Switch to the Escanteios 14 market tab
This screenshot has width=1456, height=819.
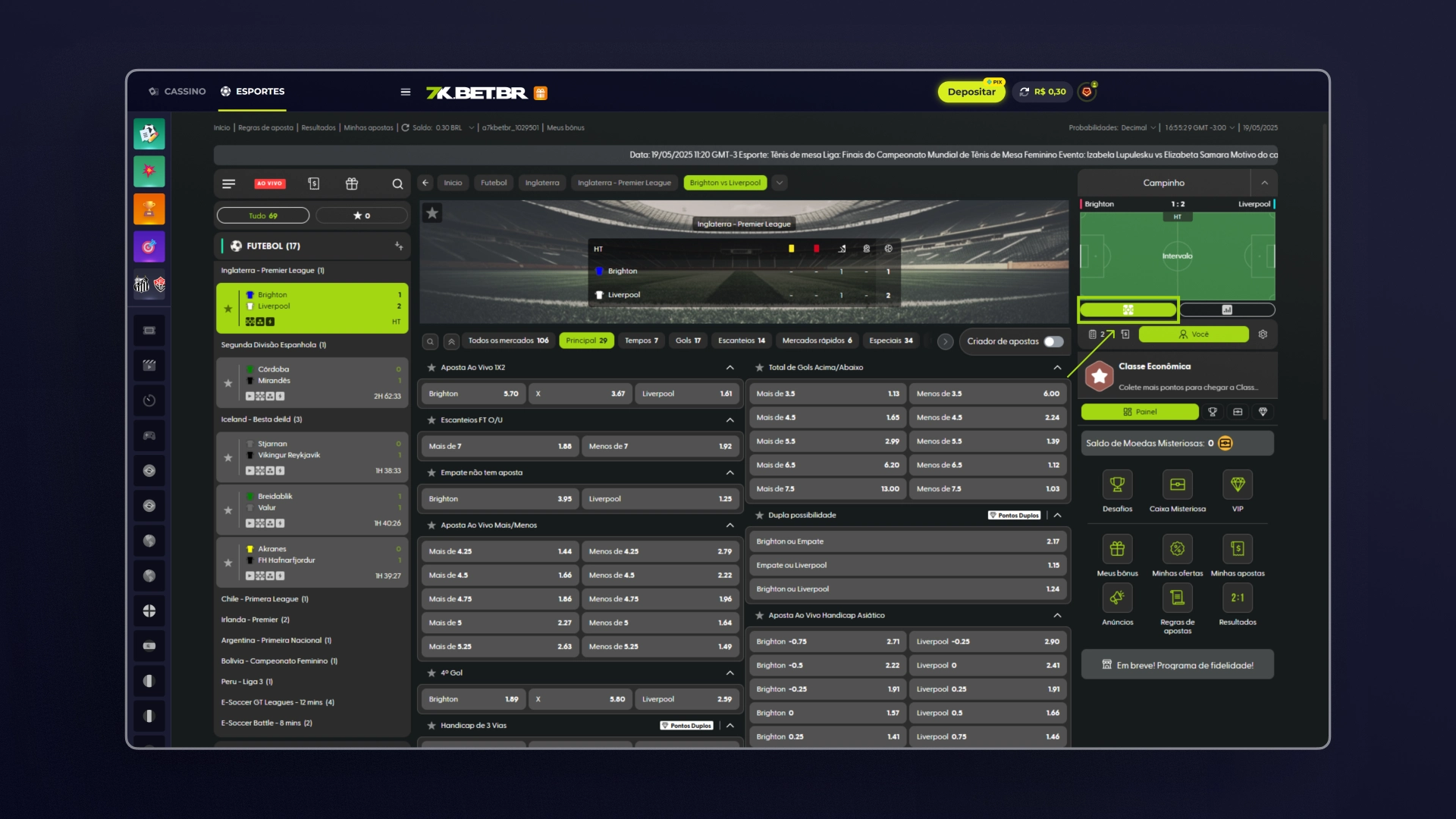pyautogui.click(x=741, y=340)
